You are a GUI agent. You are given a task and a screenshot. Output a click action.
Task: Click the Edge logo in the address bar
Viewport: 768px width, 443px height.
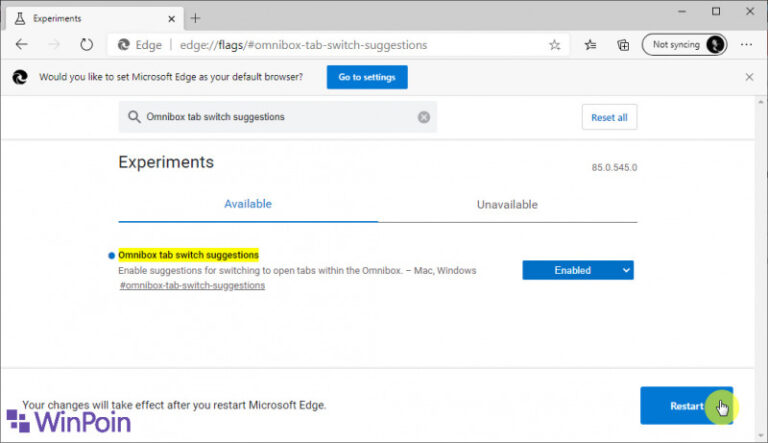click(123, 45)
